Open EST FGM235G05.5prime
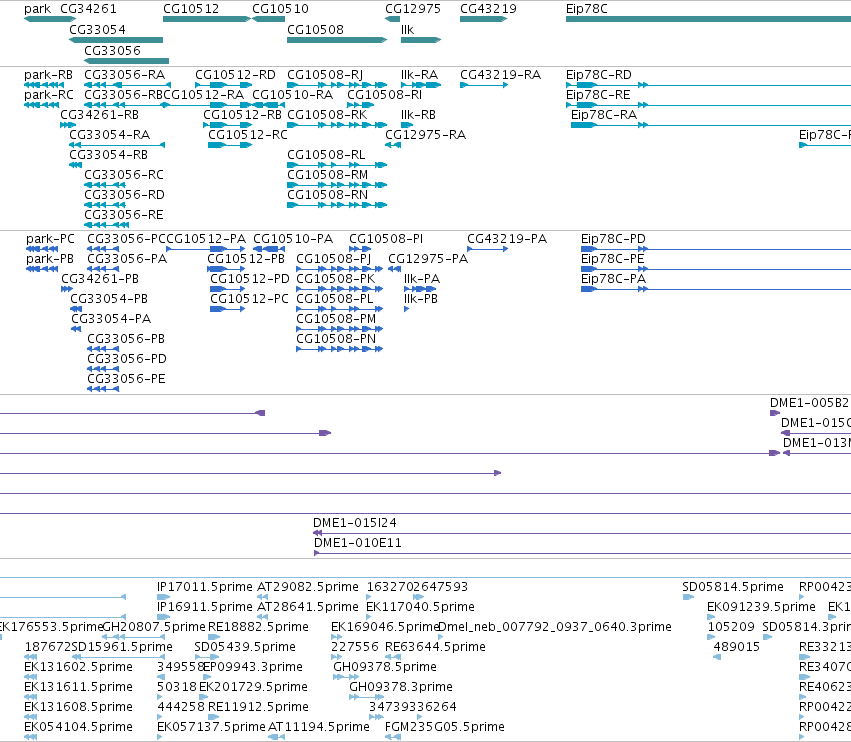Image resolution: width=851 pixels, height=742 pixels. pyautogui.click(x=445, y=727)
